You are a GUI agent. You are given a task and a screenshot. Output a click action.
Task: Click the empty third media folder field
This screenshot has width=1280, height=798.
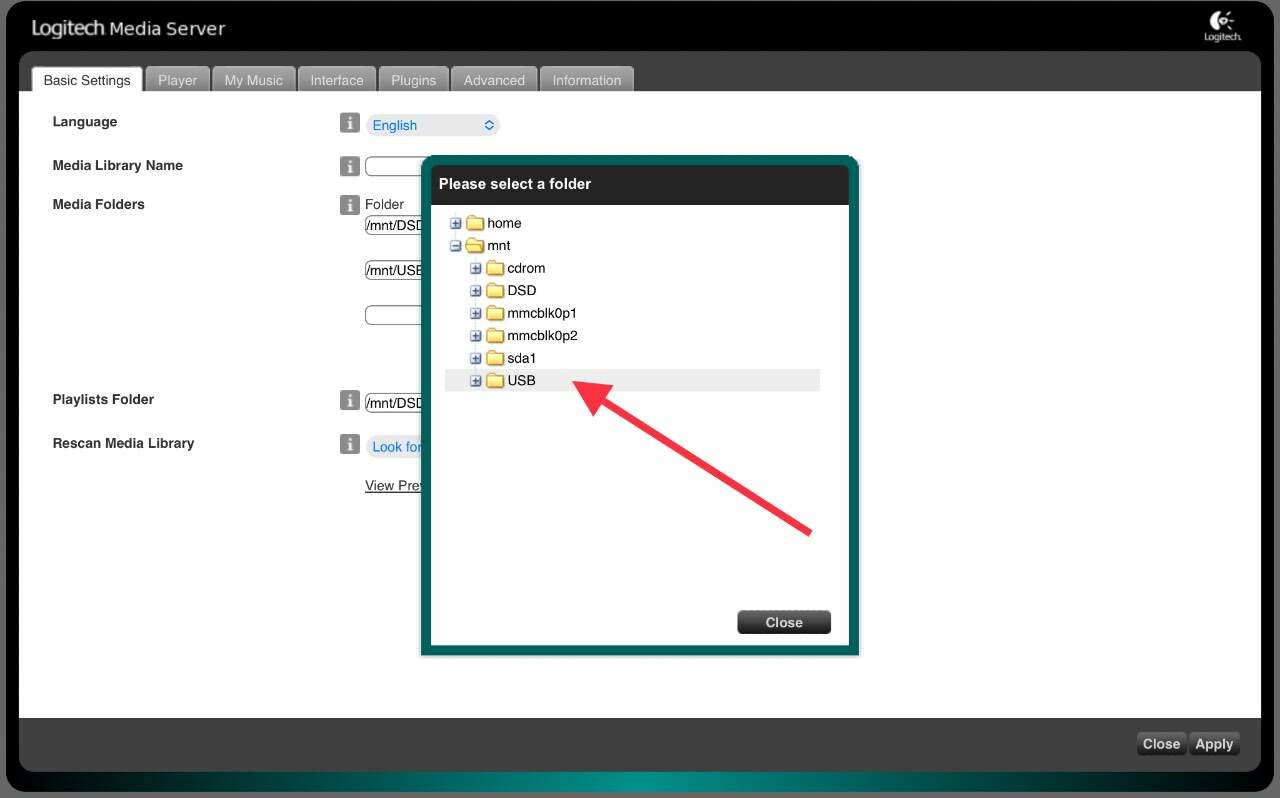click(x=394, y=315)
